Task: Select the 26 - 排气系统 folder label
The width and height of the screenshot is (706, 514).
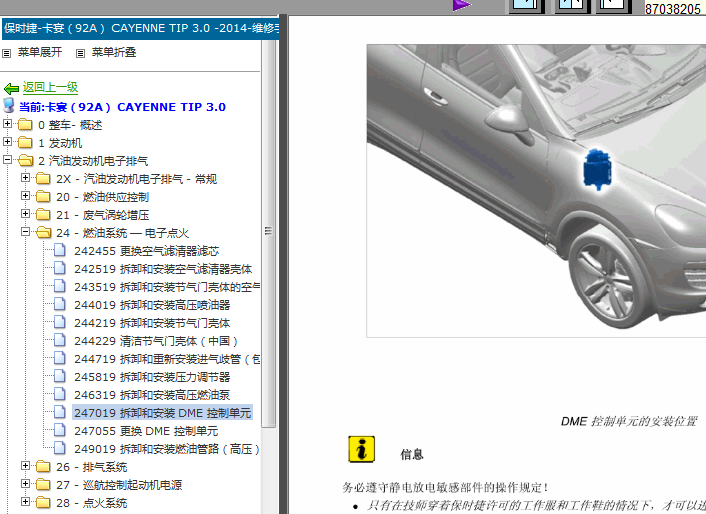Action: (92, 467)
